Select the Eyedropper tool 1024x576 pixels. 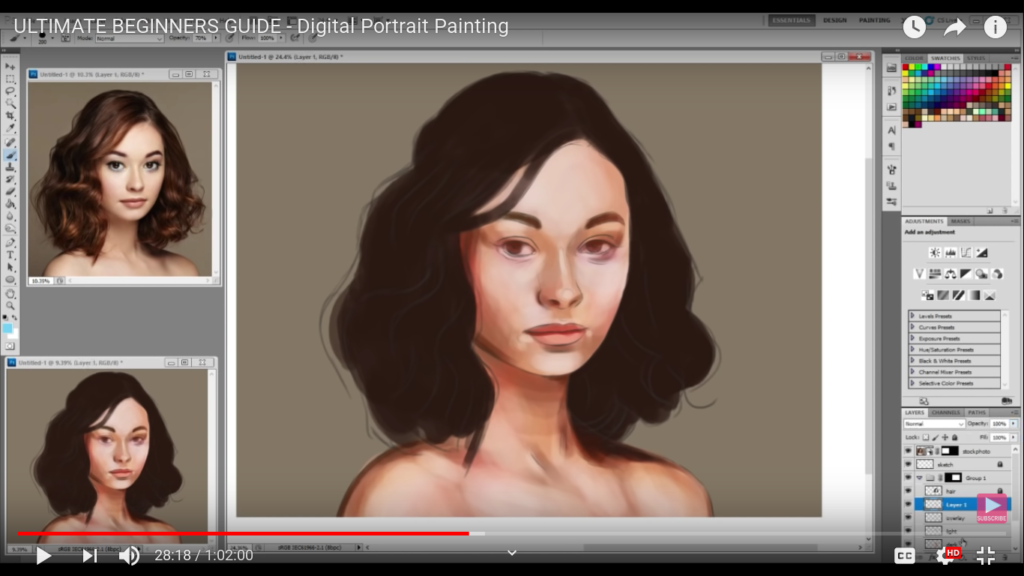point(10,128)
